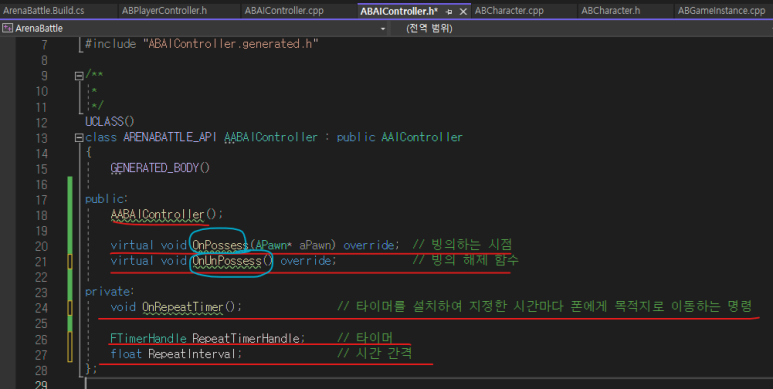Pin the ABAIController.h tab

click(x=449, y=11)
